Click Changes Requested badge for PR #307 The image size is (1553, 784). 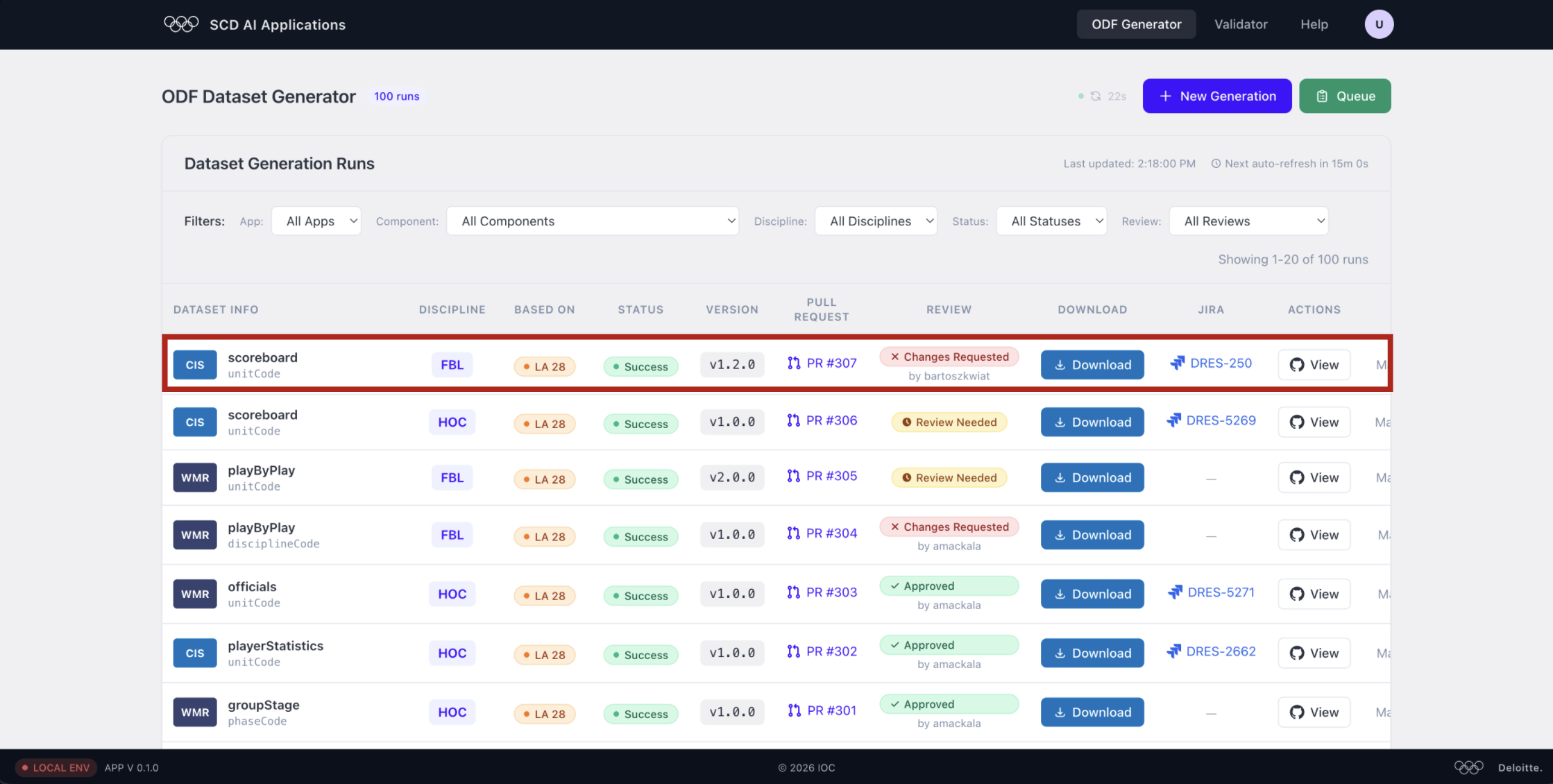point(949,357)
